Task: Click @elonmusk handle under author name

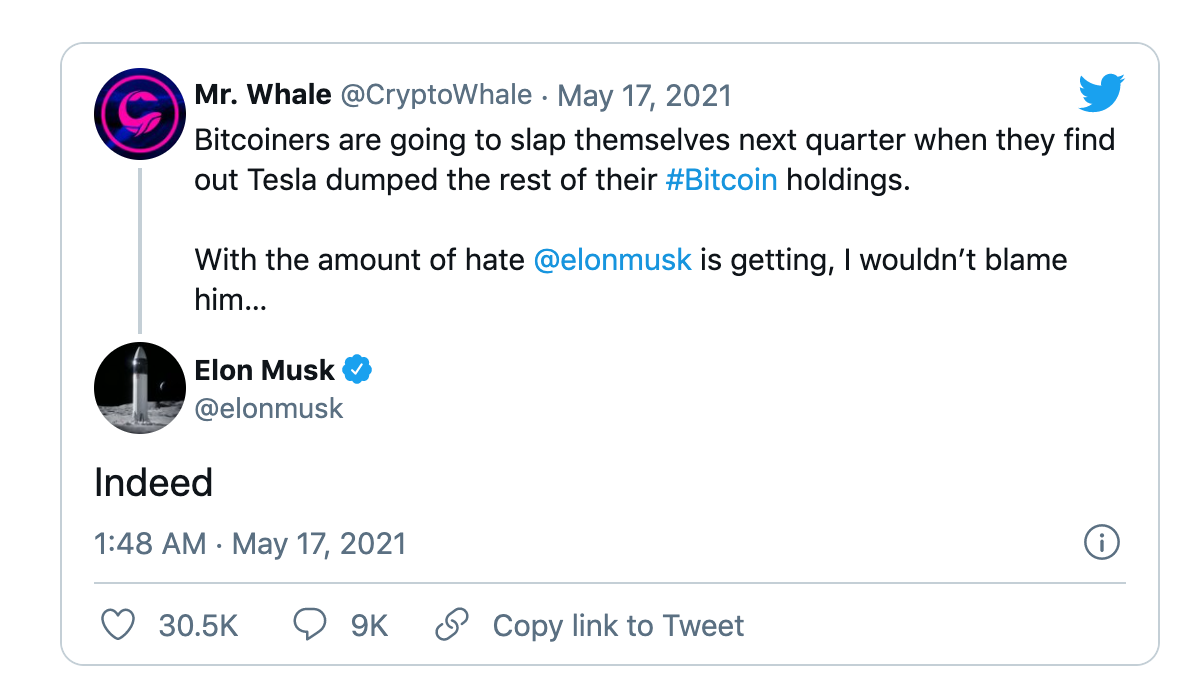Action: (x=269, y=408)
